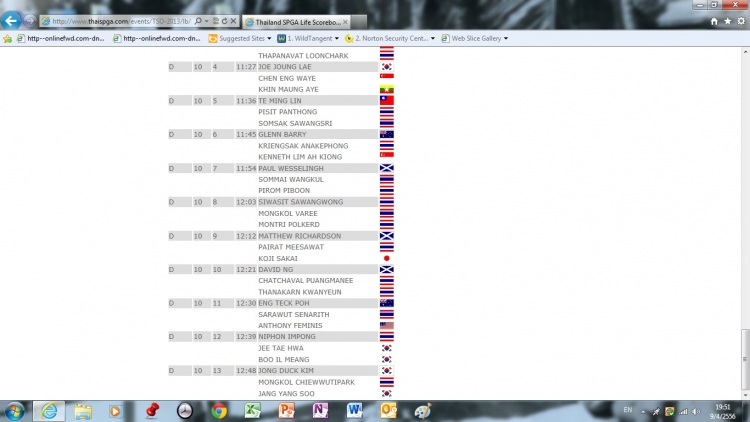Click the vertical page scrollbar

pos(744,360)
